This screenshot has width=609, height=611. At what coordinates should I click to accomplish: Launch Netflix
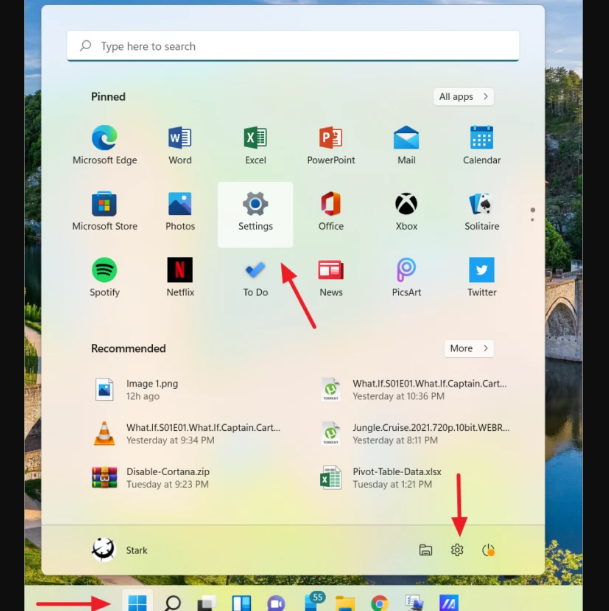(x=180, y=277)
